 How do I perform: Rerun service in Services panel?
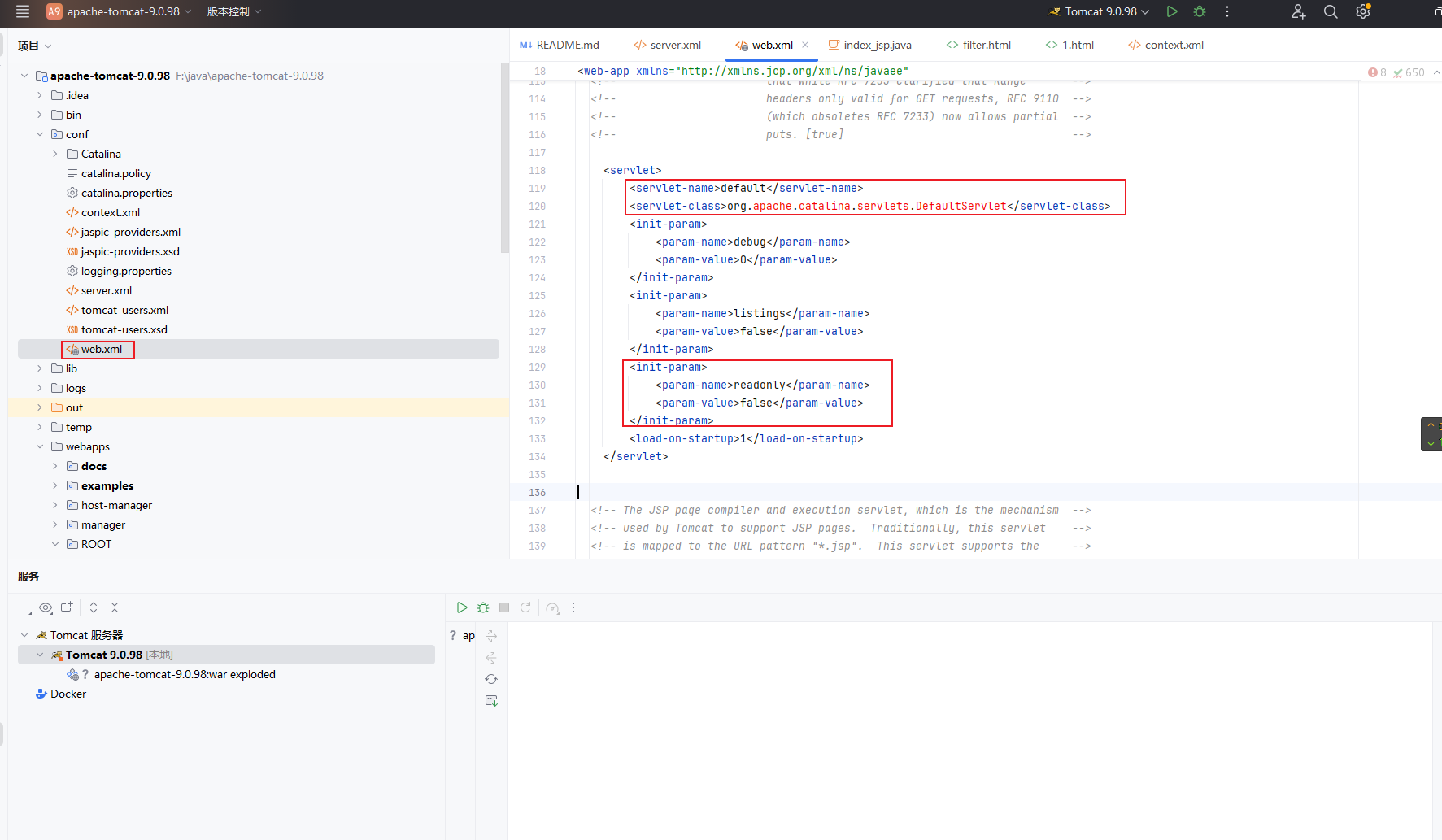click(x=525, y=607)
